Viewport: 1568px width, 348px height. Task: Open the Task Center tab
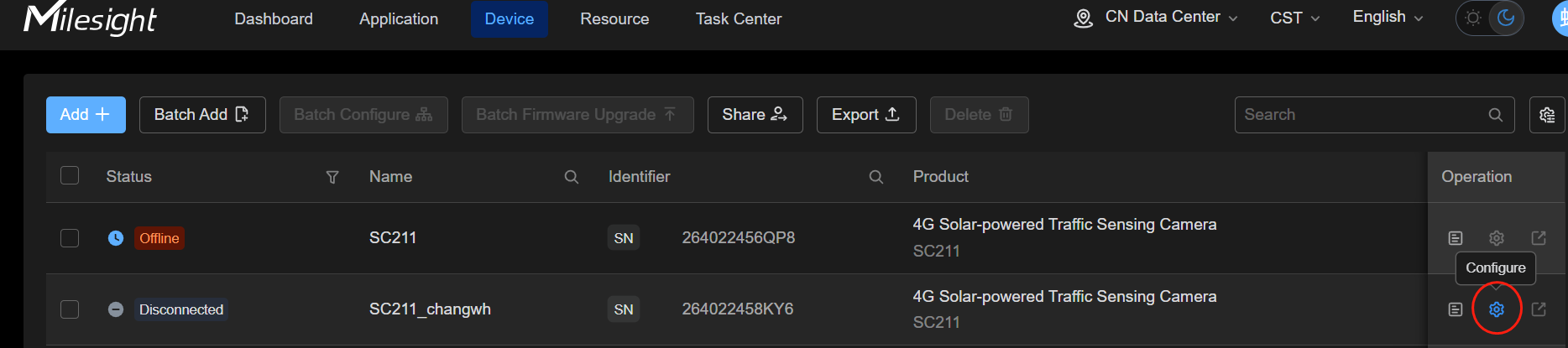coord(739,18)
